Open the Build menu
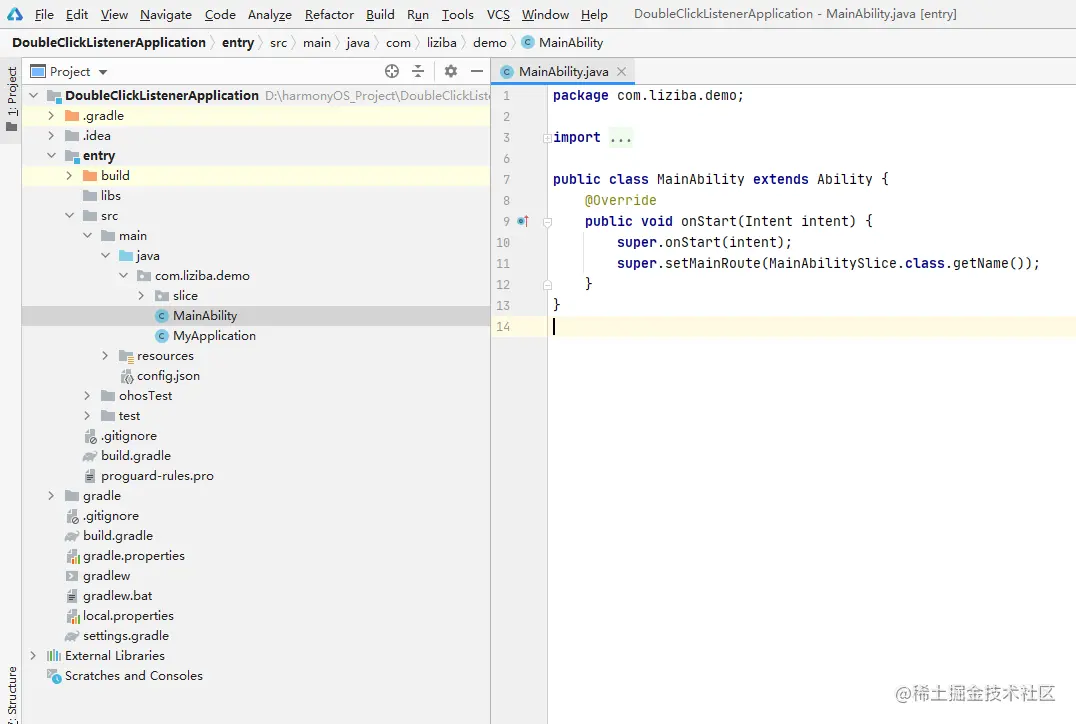 tap(380, 14)
